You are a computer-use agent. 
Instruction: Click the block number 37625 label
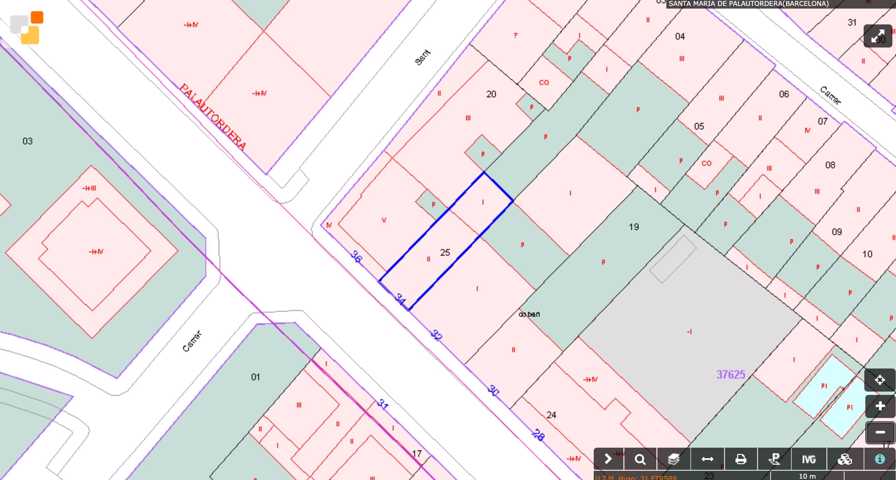(730, 374)
